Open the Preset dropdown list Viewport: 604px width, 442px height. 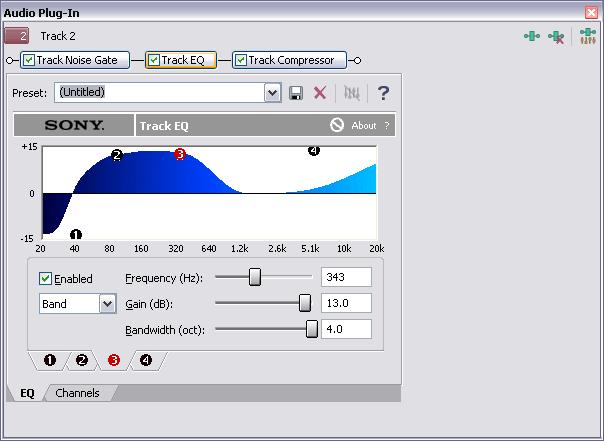272,93
